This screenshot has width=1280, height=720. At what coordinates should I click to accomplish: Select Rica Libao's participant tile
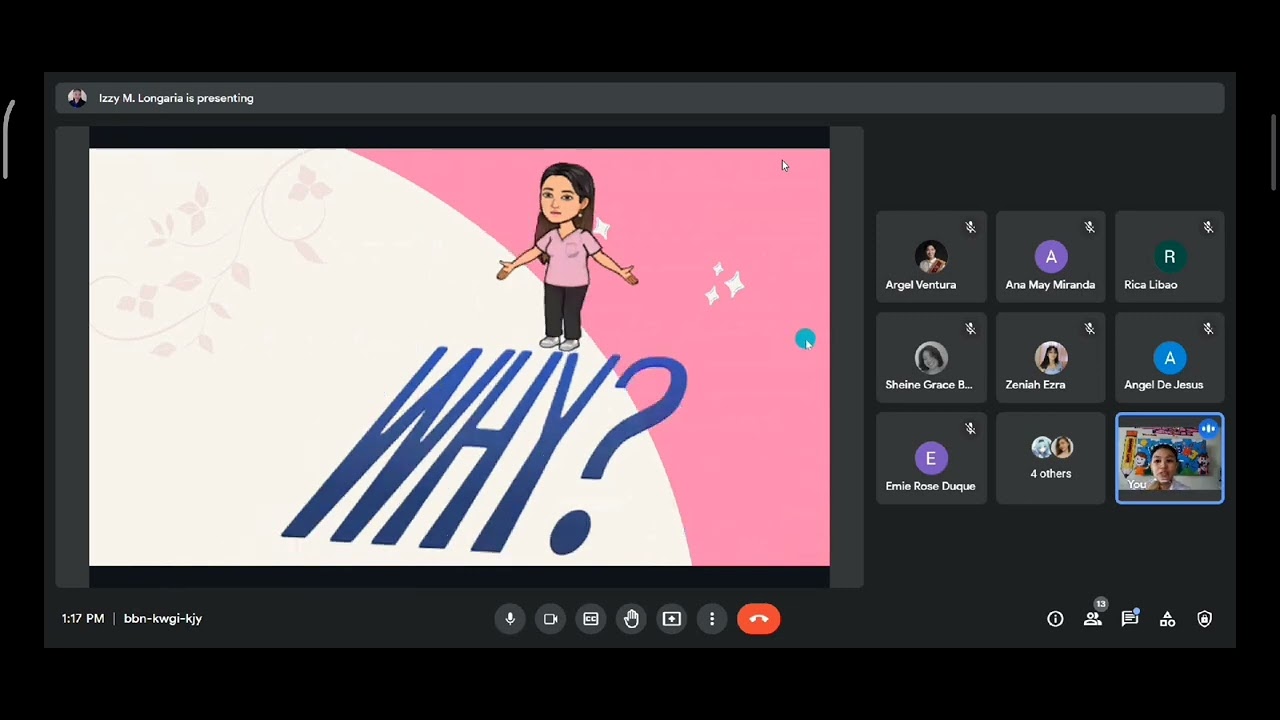point(1169,257)
